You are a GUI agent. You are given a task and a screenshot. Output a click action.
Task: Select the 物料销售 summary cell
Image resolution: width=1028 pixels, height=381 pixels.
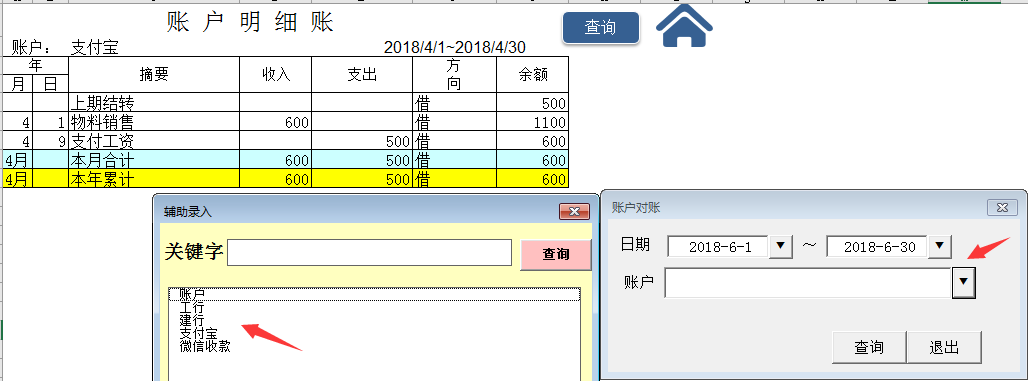click(154, 121)
